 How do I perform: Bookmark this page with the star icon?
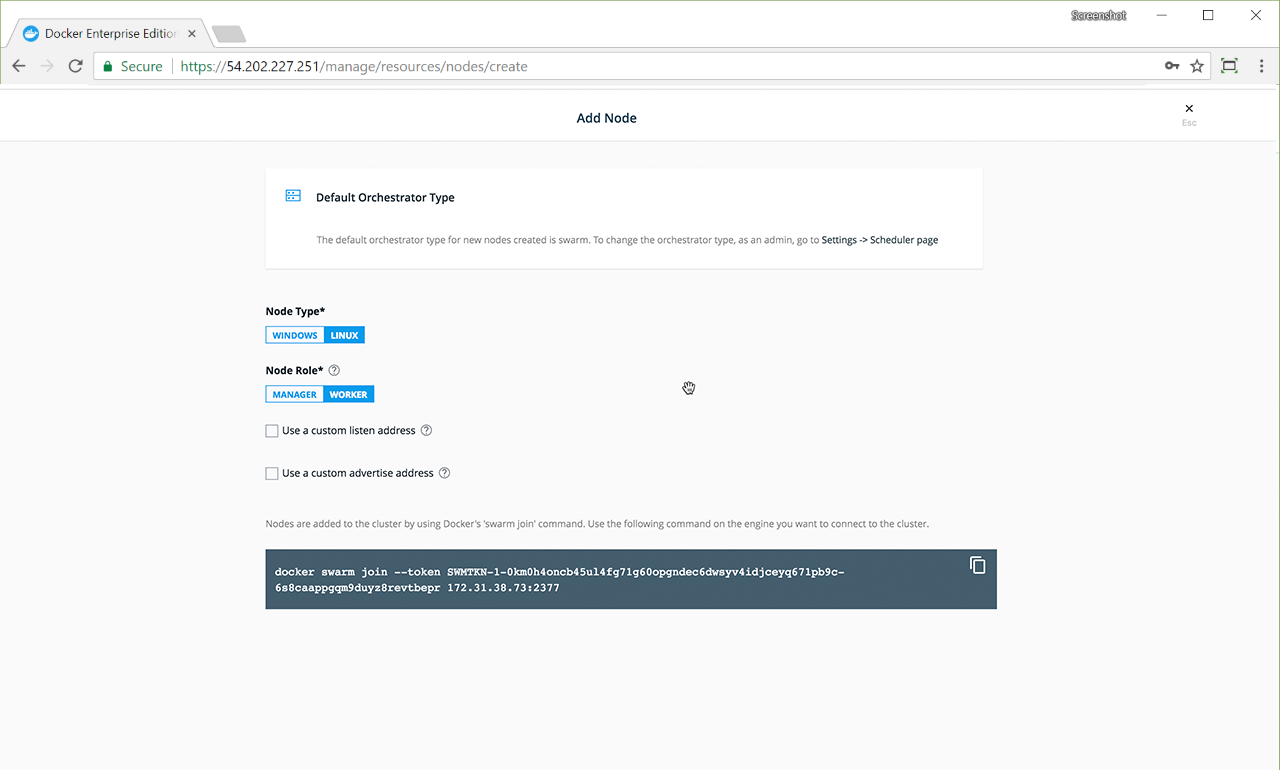point(1197,66)
